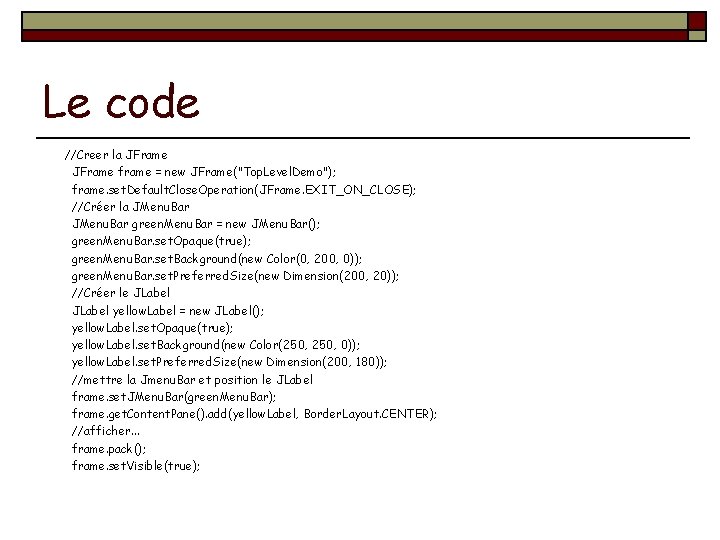Click the comment '//afficher...'
This screenshot has height=540, width=720.
tap(106, 431)
